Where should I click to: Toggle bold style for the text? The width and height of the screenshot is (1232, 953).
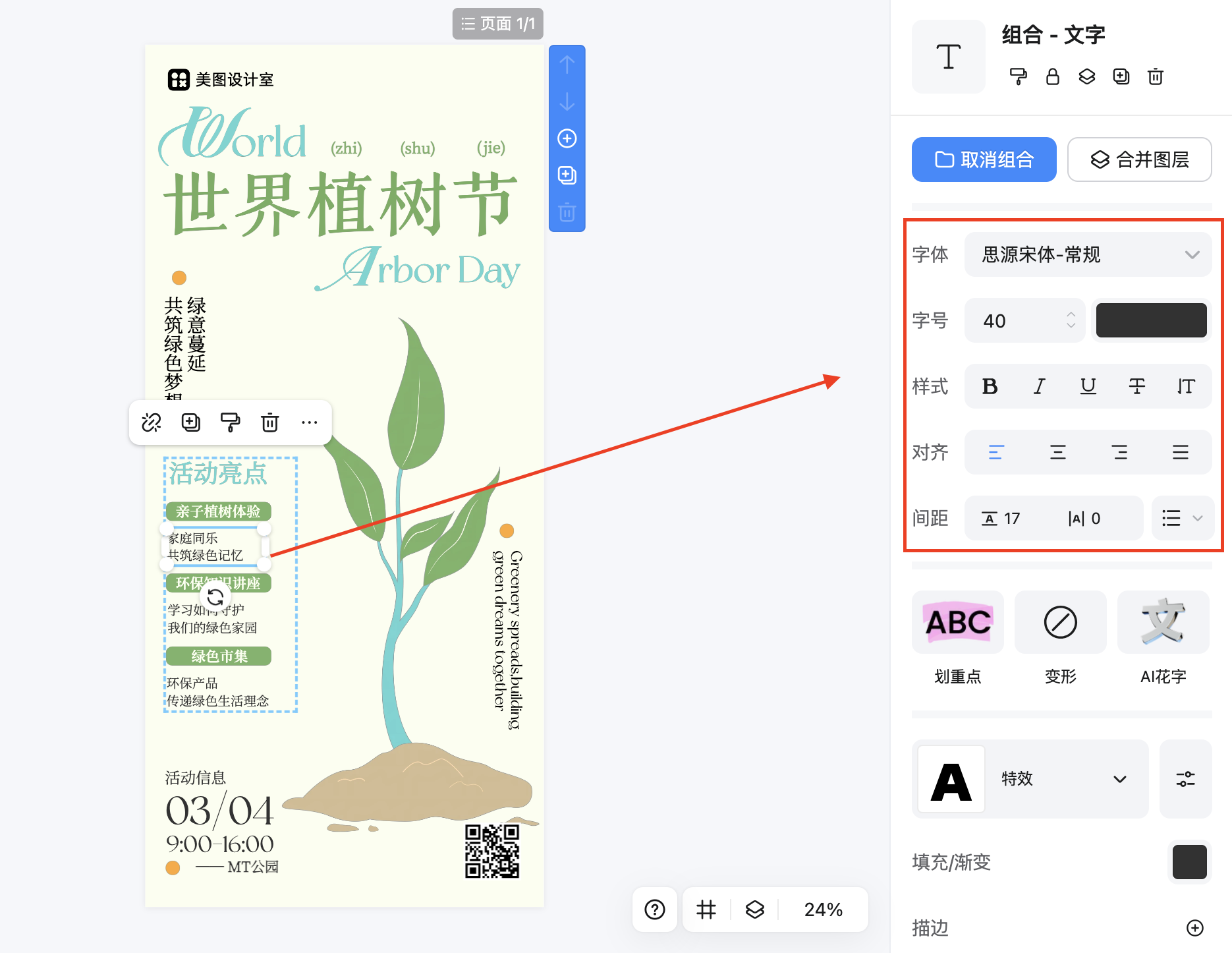click(x=990, y=387)
